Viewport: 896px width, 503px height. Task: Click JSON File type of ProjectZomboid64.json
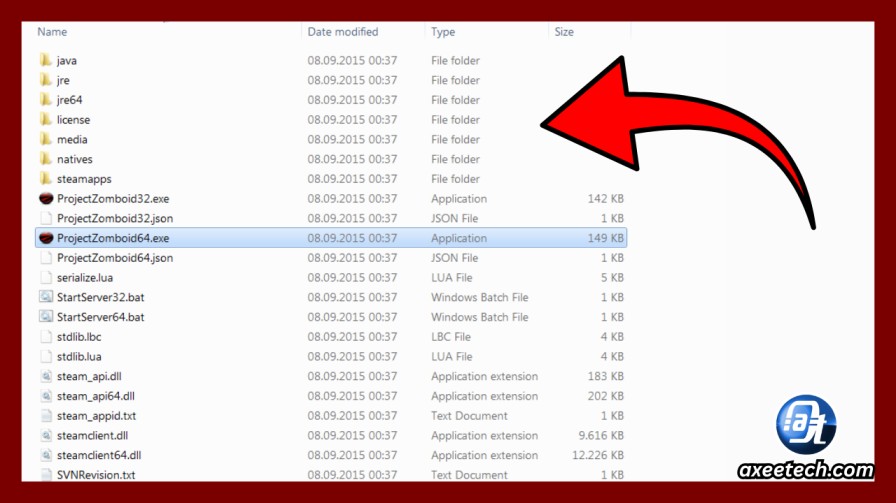point(454,258)
